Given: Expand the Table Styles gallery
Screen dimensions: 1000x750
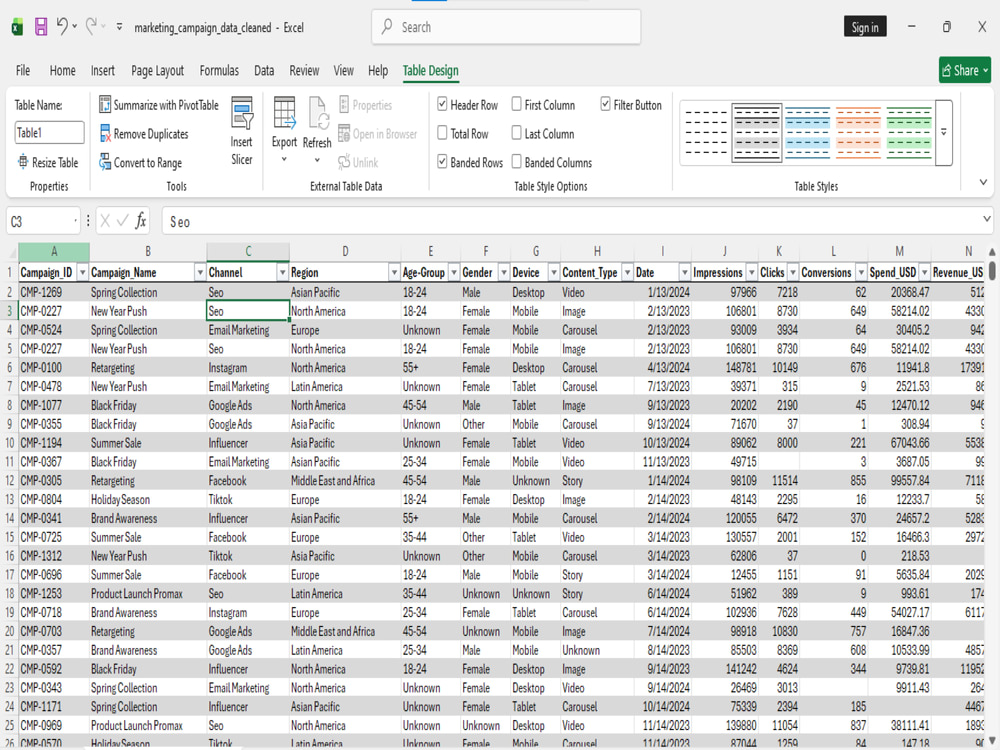Looking at the screenshot, I should point(944,133).
